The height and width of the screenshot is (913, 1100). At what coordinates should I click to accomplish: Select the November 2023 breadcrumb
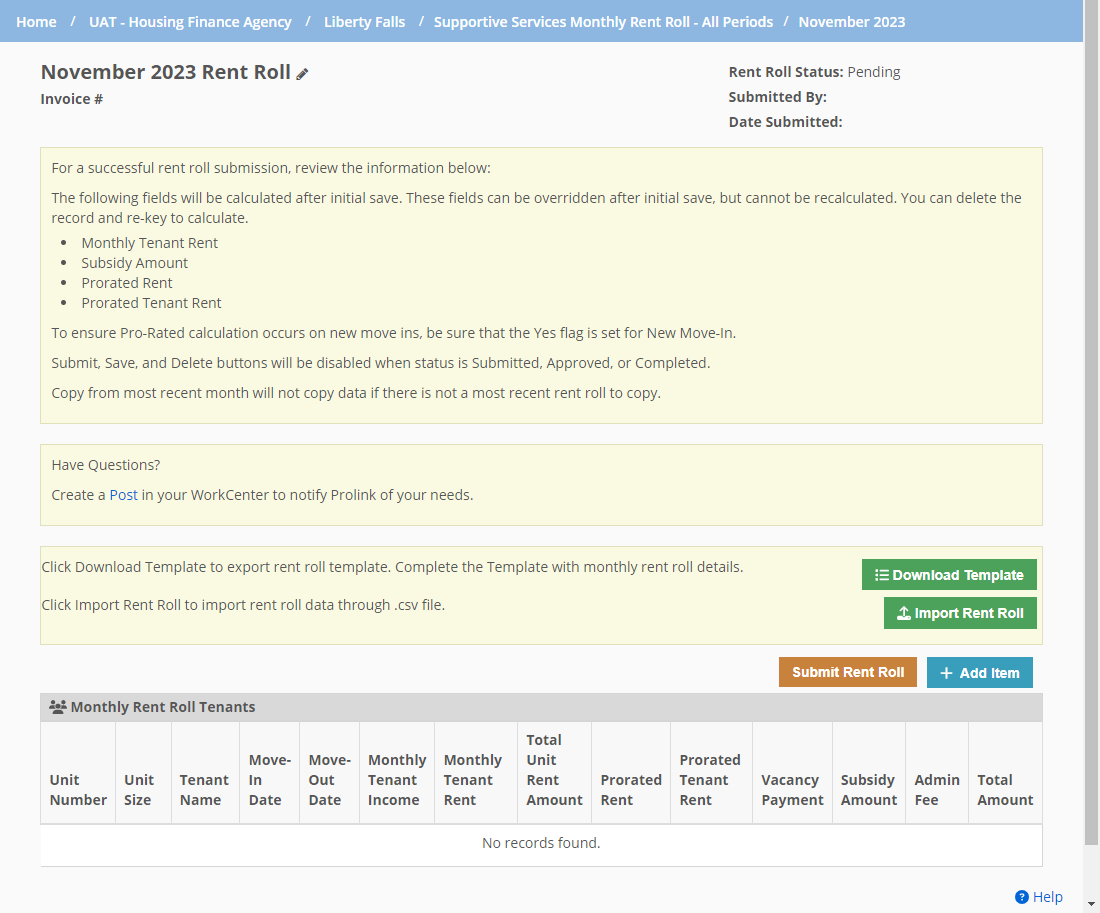coord(851,22)
